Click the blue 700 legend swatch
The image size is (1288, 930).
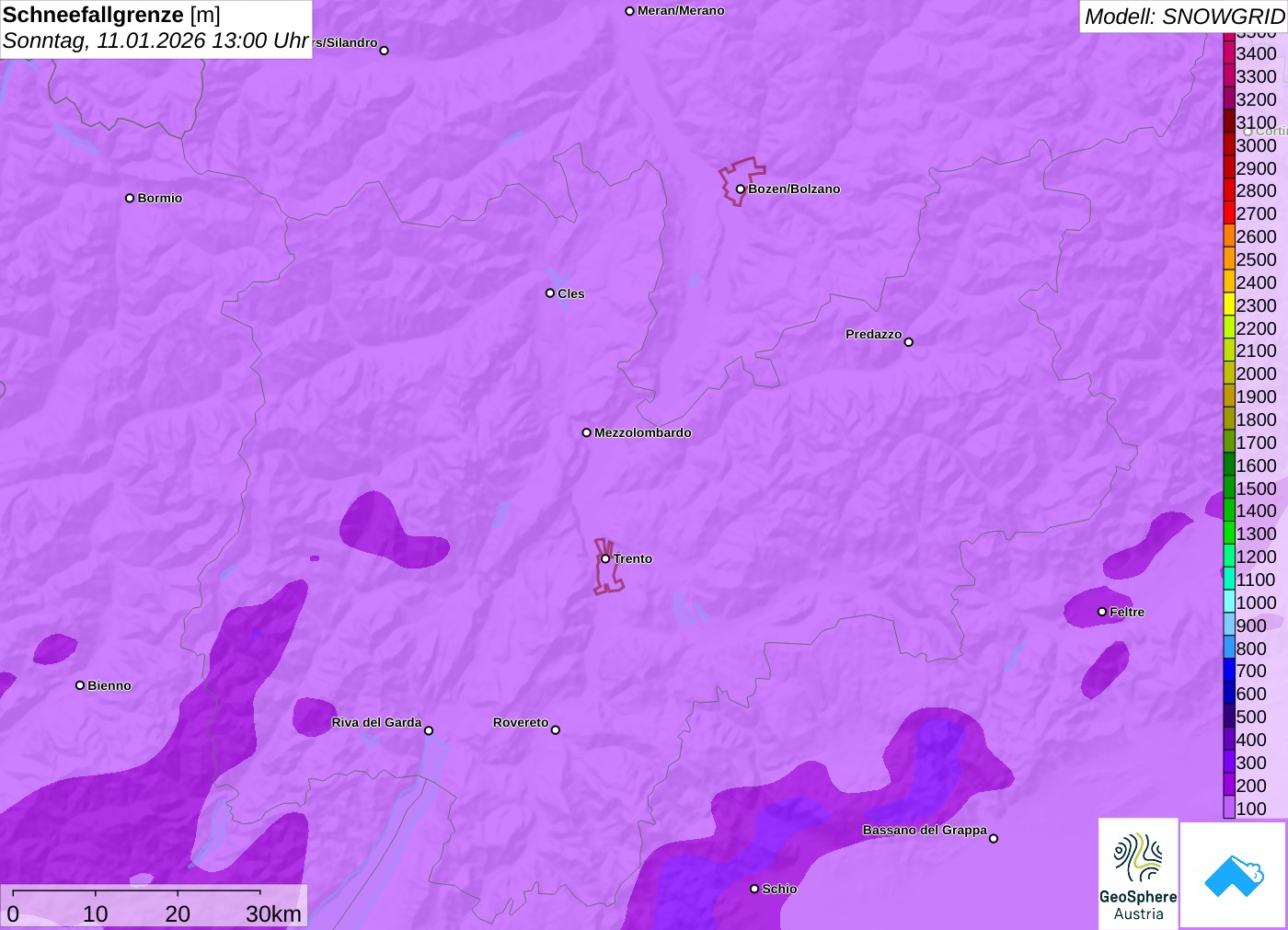[1229, 670]
